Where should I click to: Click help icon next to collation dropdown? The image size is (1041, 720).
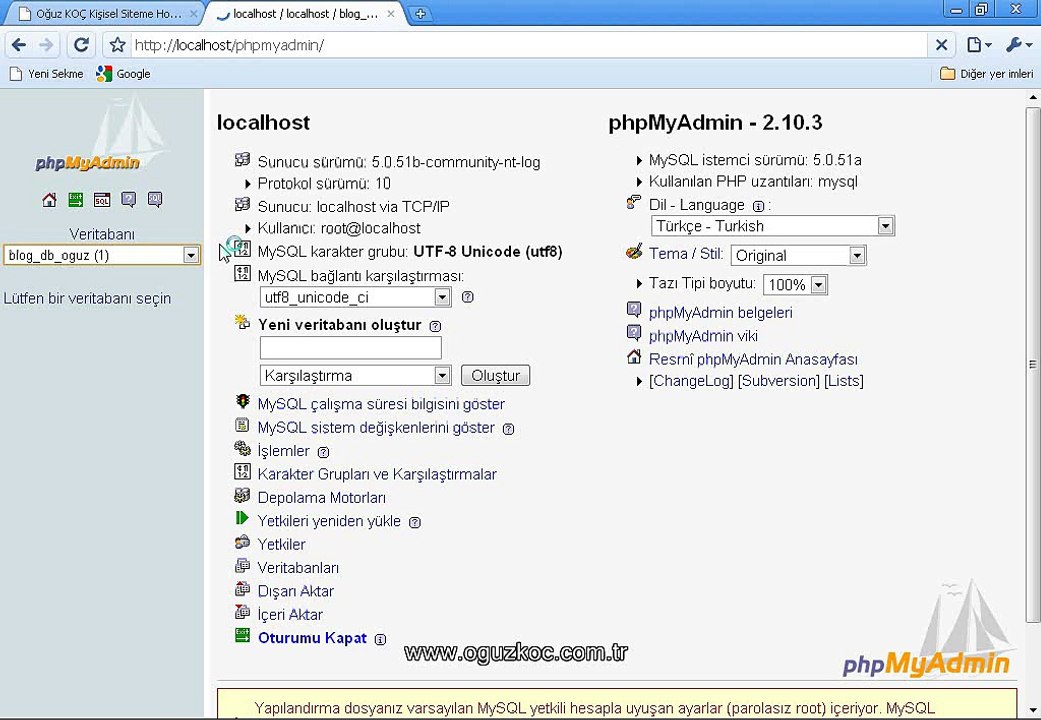[467, 297]
